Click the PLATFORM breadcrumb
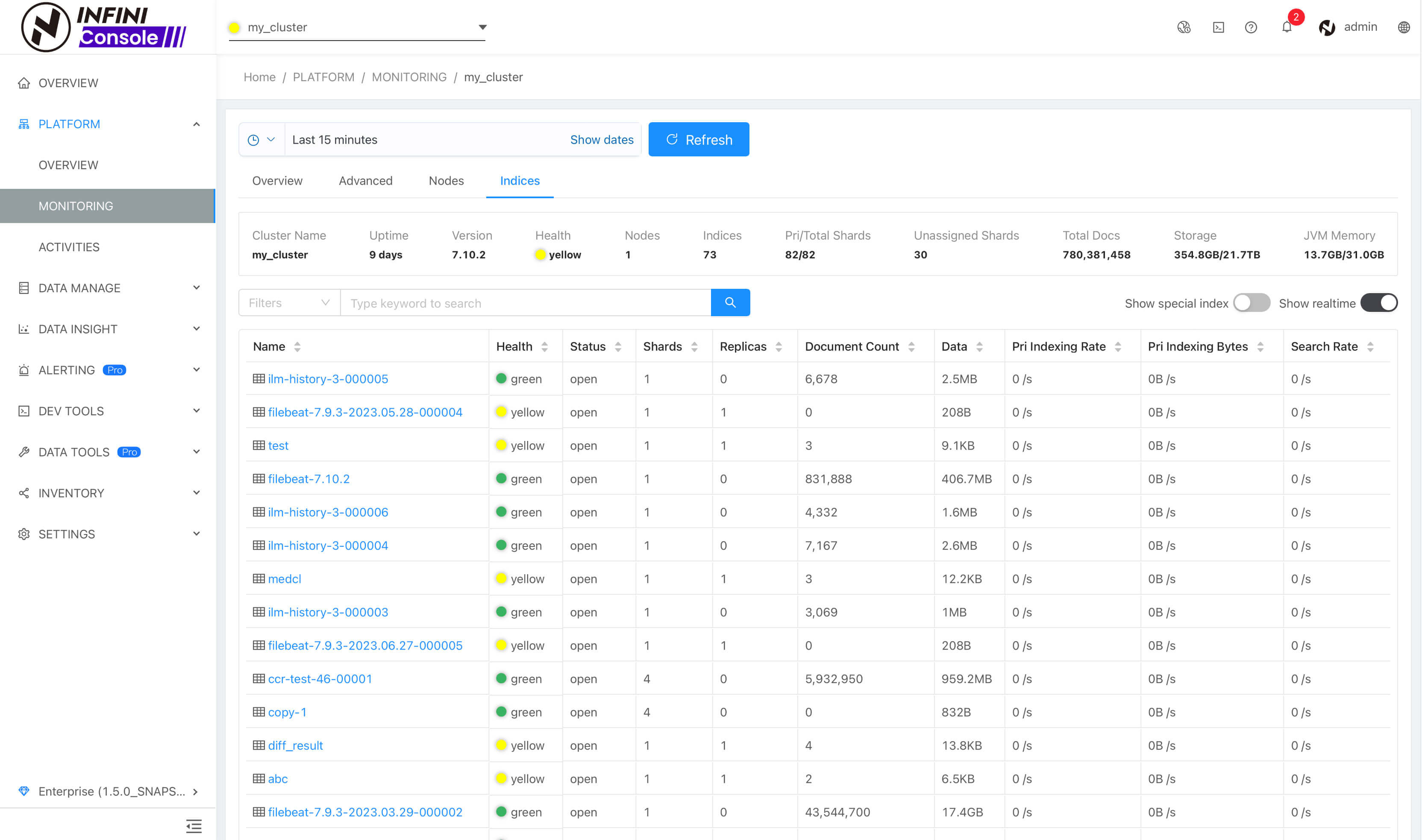This screenshot has width=1422, height=840. coord(323,77)
